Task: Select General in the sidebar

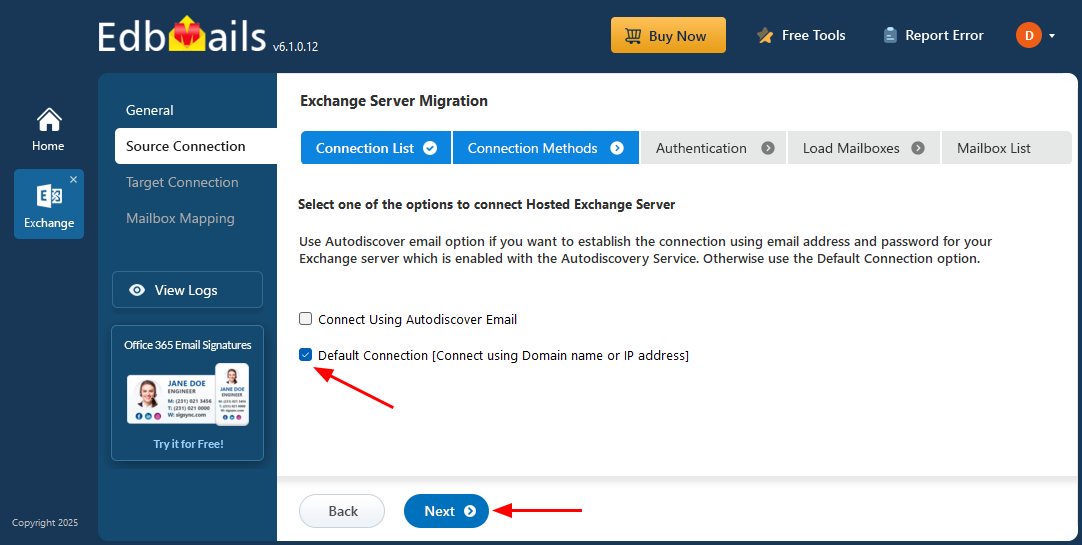Action: click(x=150, y=110)
